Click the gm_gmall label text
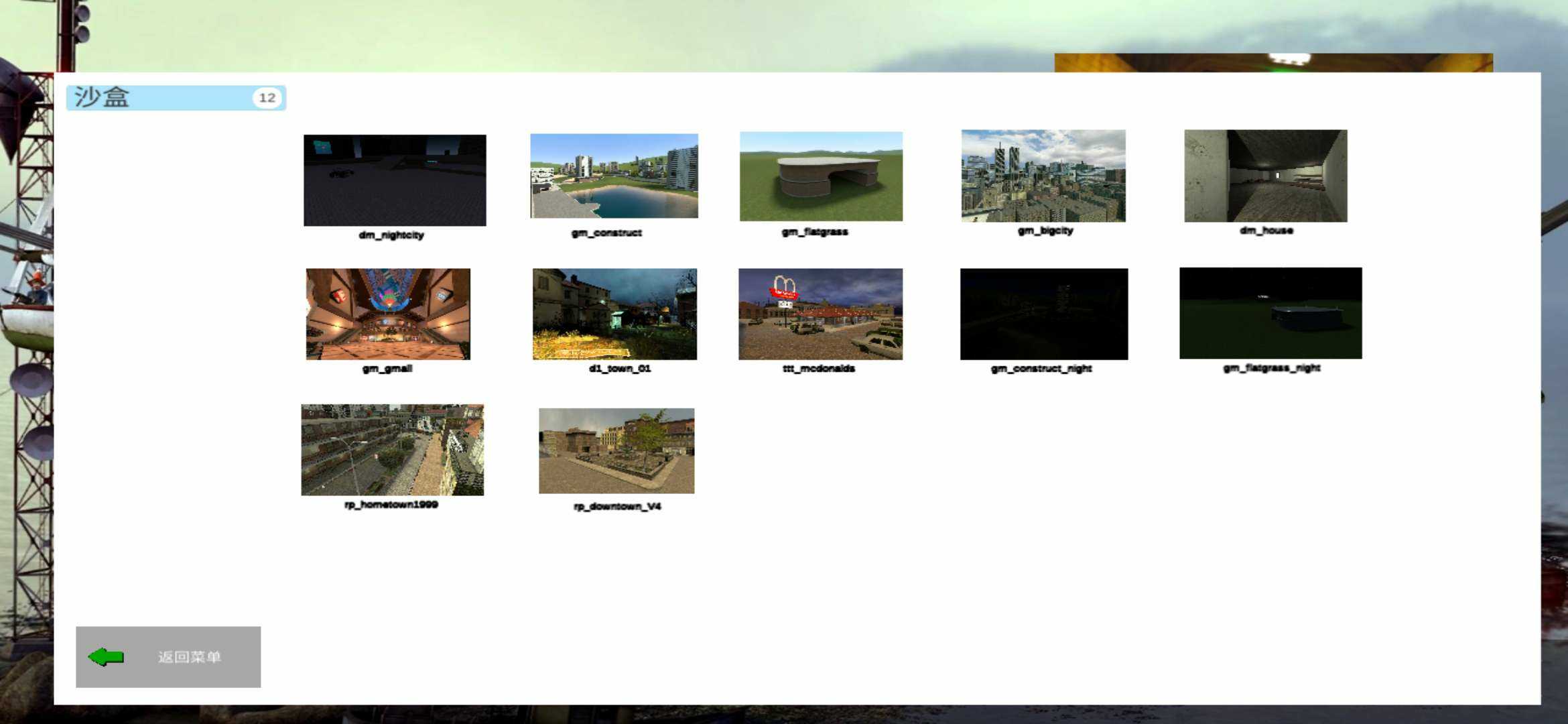 (387, 369)
